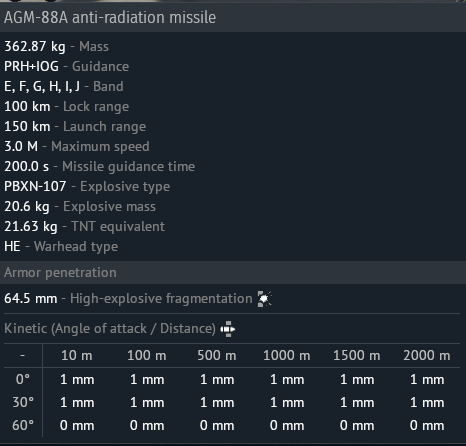Screen dimensions: 466x446
Task: Select the PBXN-107 Explosive type row
Action: point(87,187)
